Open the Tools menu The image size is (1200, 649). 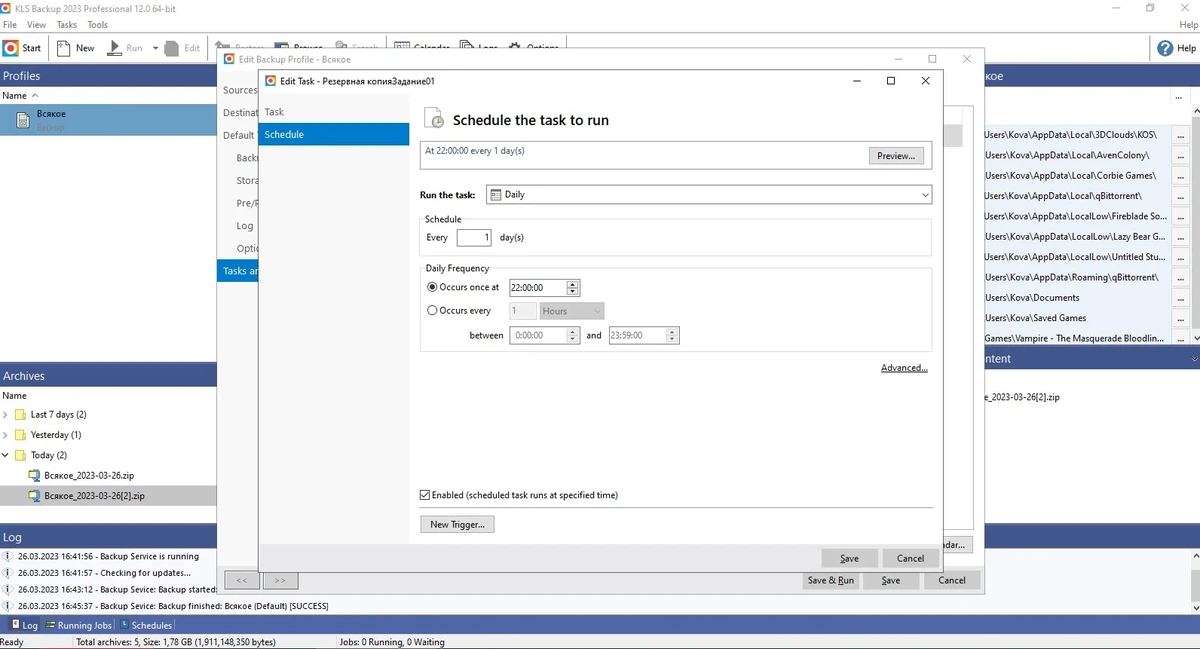(x=98, y=24)
